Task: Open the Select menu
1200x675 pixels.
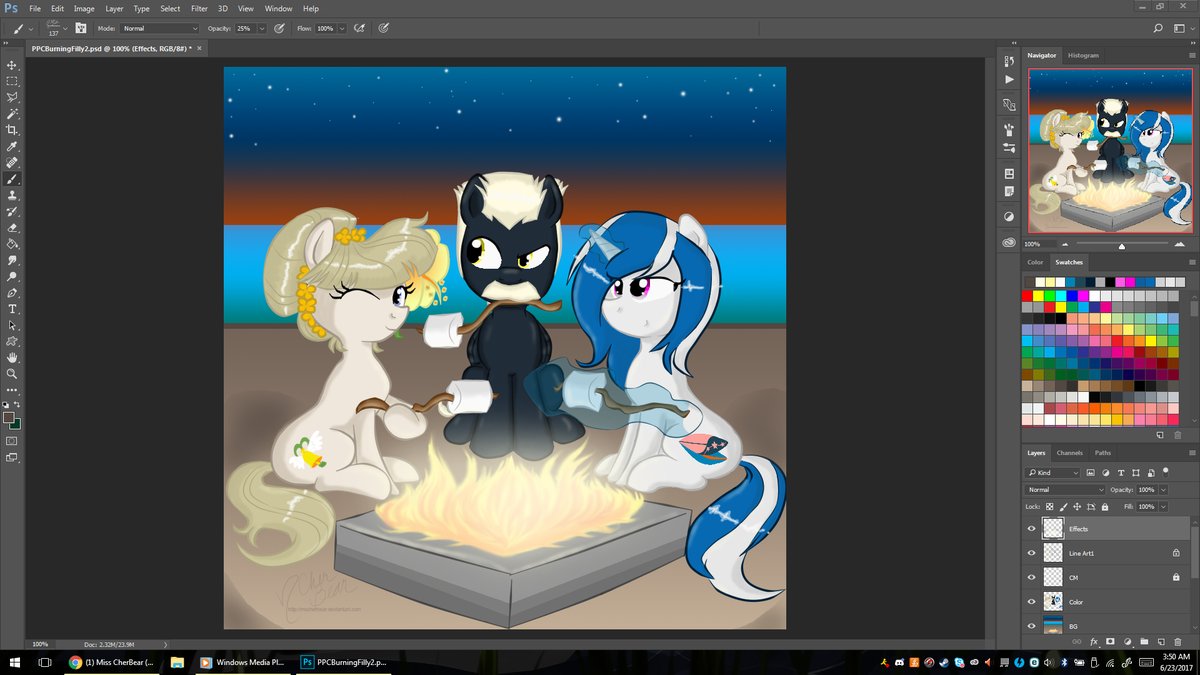Action: [x=170, y=8]
